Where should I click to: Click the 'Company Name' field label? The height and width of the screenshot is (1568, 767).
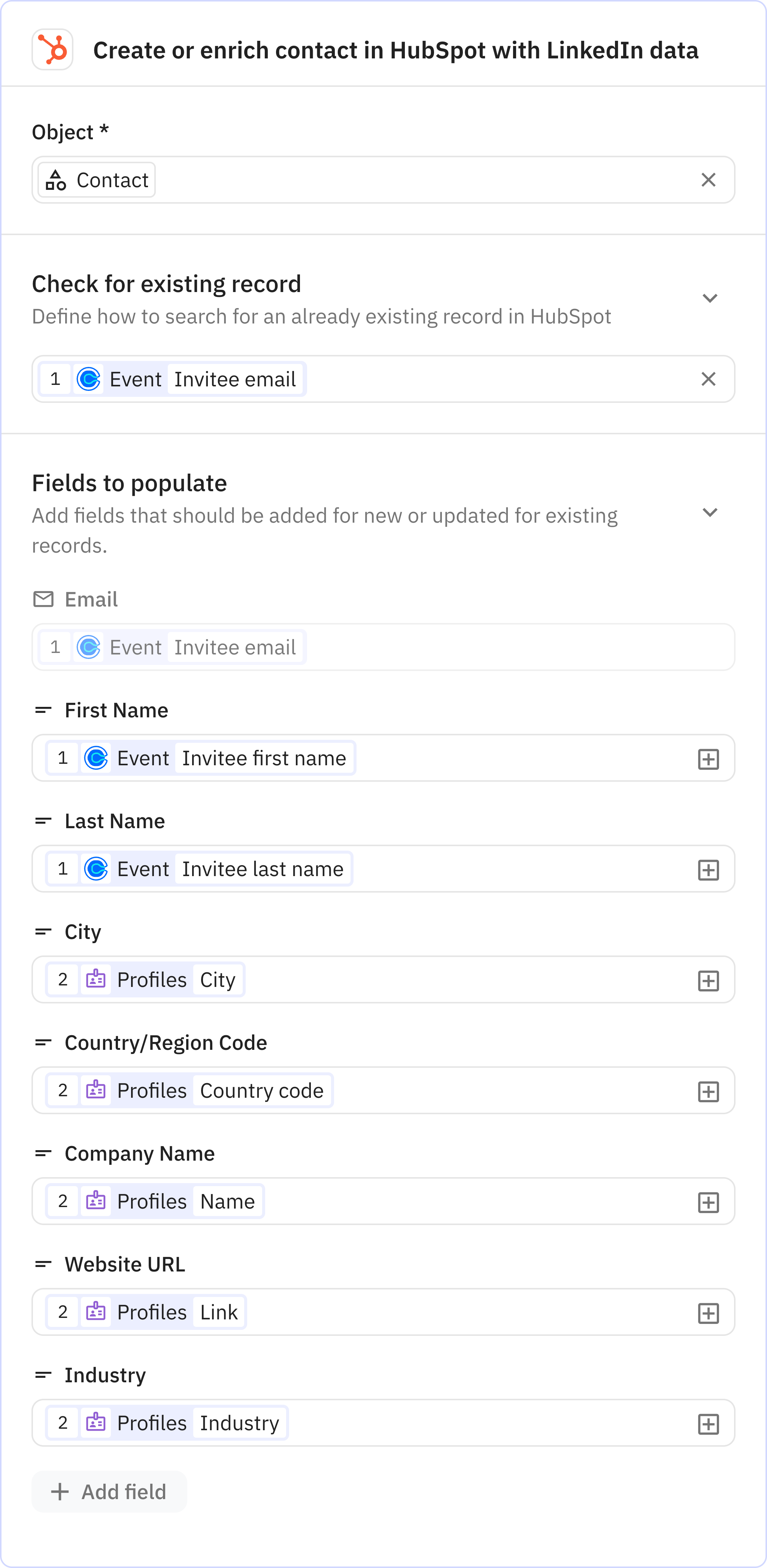pyautogui.click(x=140, y=1154)
